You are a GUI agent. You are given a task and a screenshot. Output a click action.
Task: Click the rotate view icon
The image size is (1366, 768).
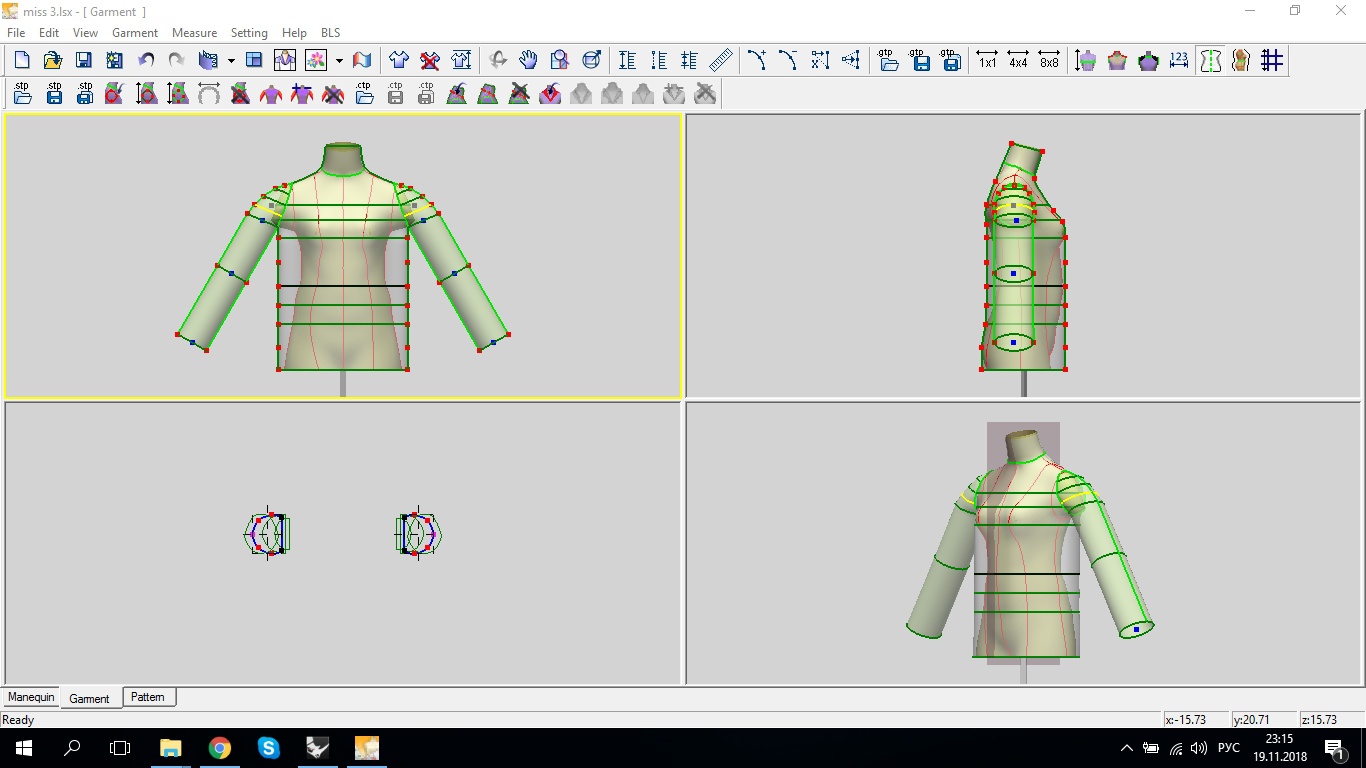pos(497,61)
